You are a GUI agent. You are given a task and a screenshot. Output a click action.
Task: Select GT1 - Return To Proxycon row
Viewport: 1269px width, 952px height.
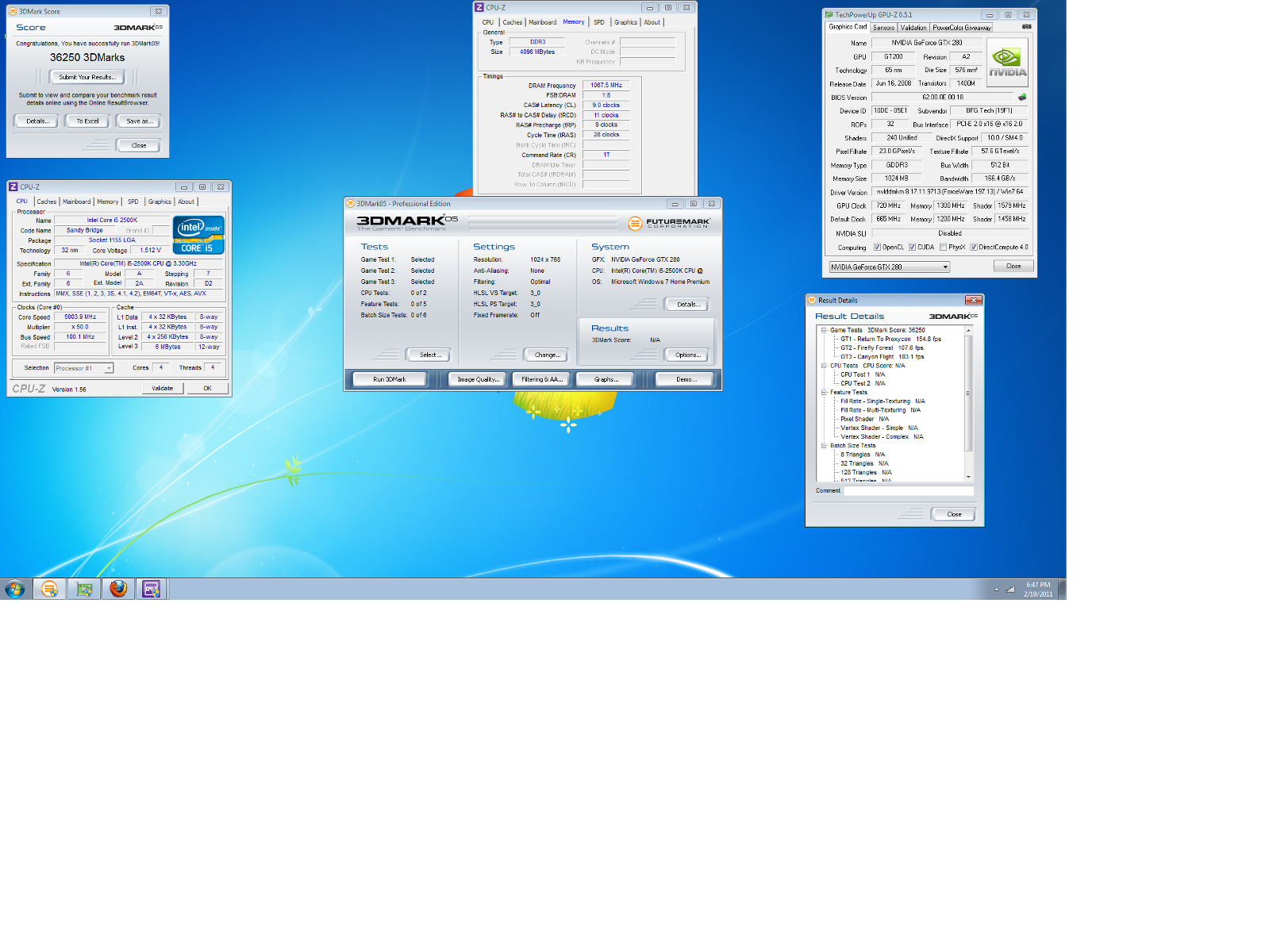click(x=890, y=339)
